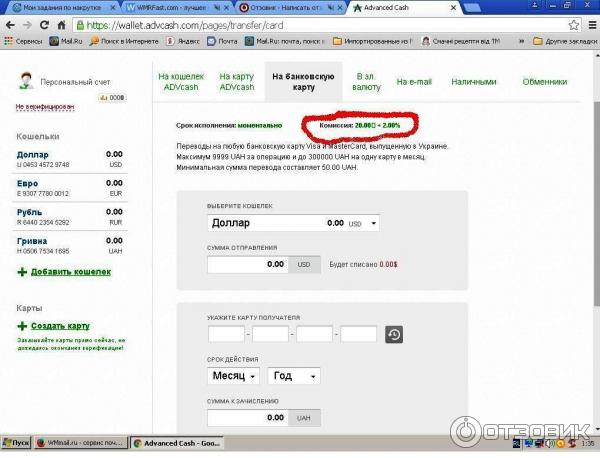Click the Создать карту link
Image resolution: width=600 pixels, height=458 pixels.
(60, 326)
